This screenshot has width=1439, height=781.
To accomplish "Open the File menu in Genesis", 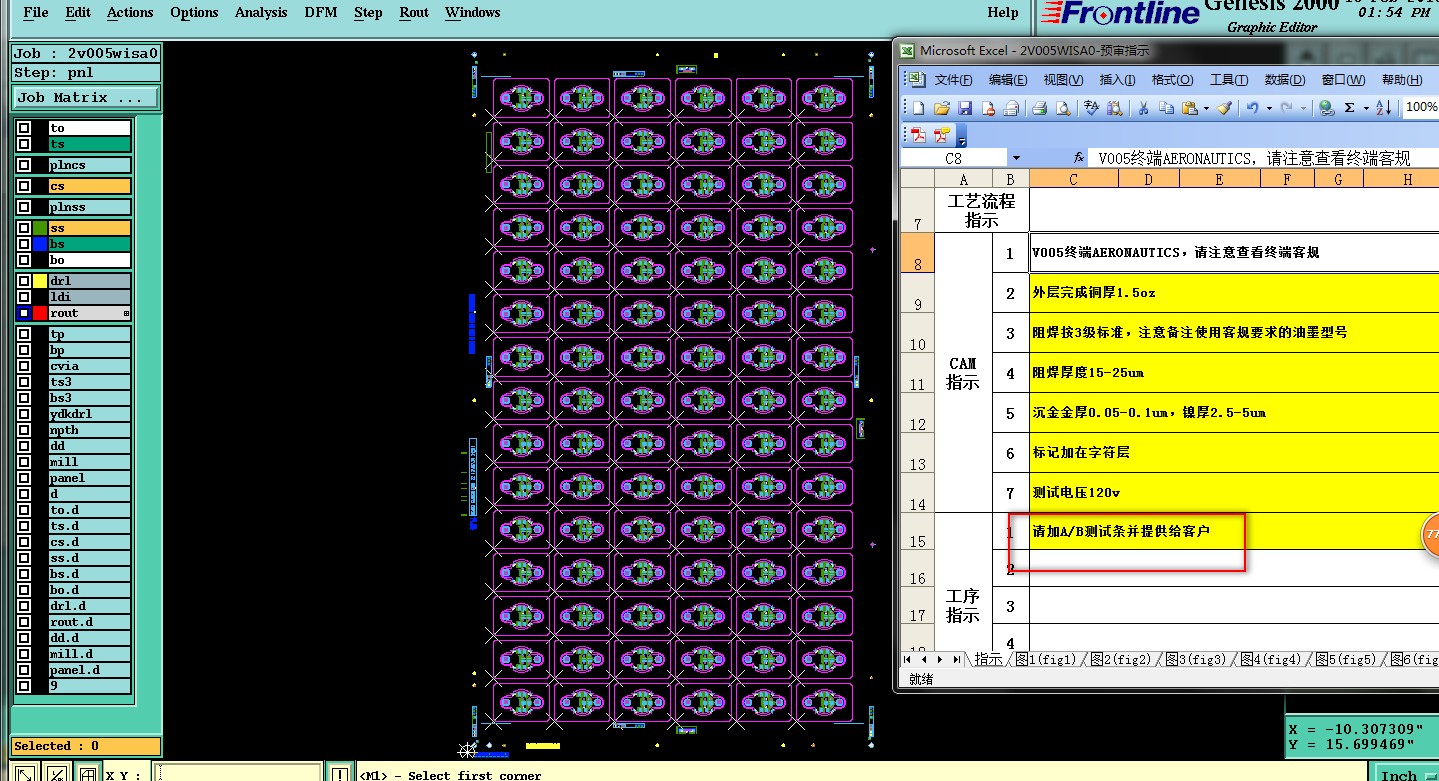I will tap(35, 12).
